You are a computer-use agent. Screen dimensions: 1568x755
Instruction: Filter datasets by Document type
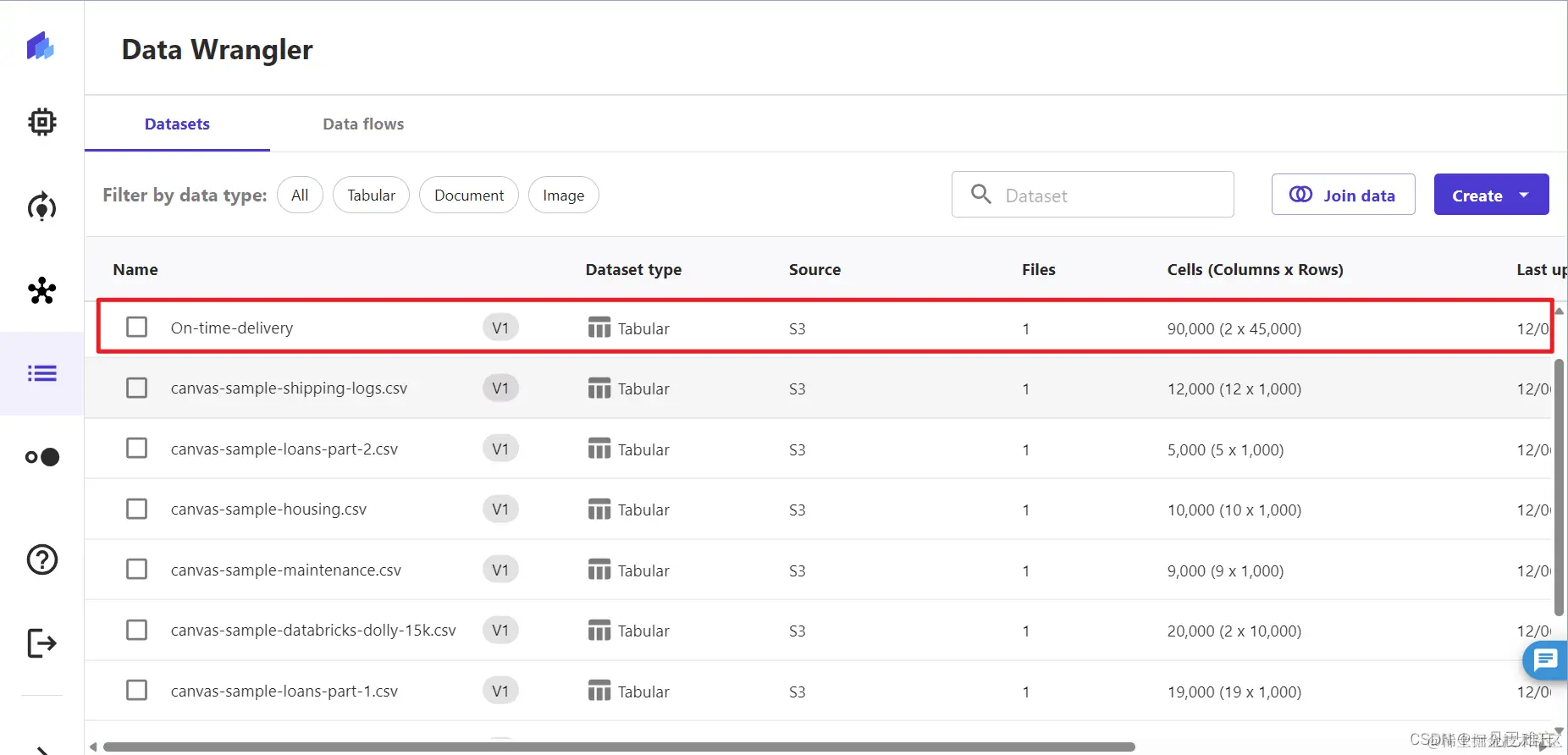(x=469, y=195)
